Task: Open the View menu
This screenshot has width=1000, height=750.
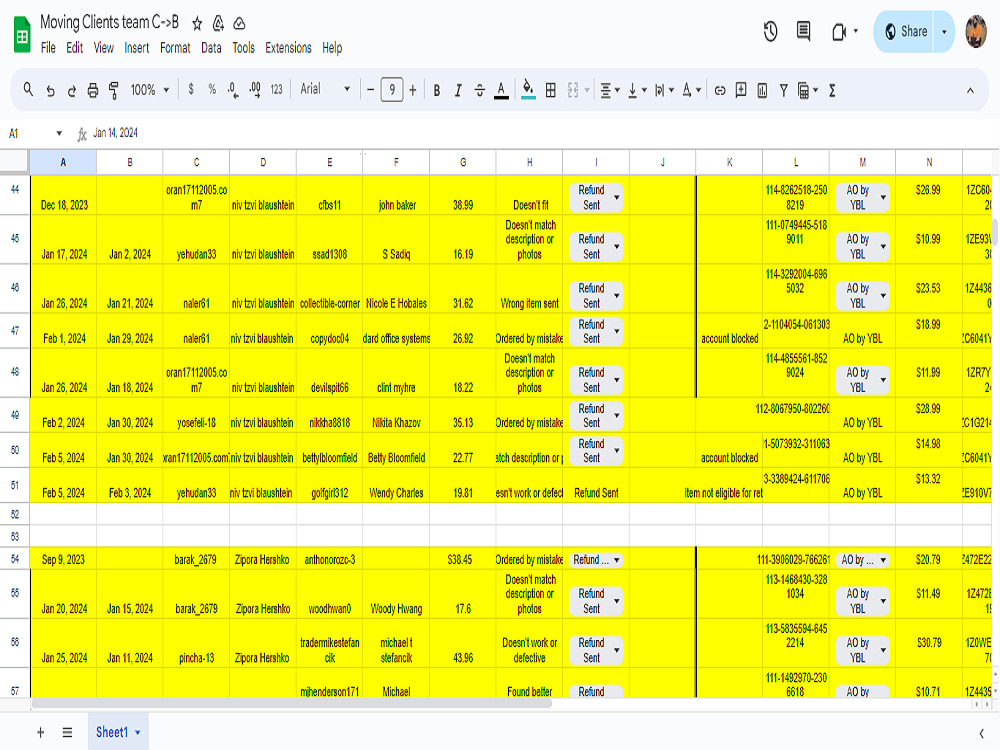Action: pos(103,48)
